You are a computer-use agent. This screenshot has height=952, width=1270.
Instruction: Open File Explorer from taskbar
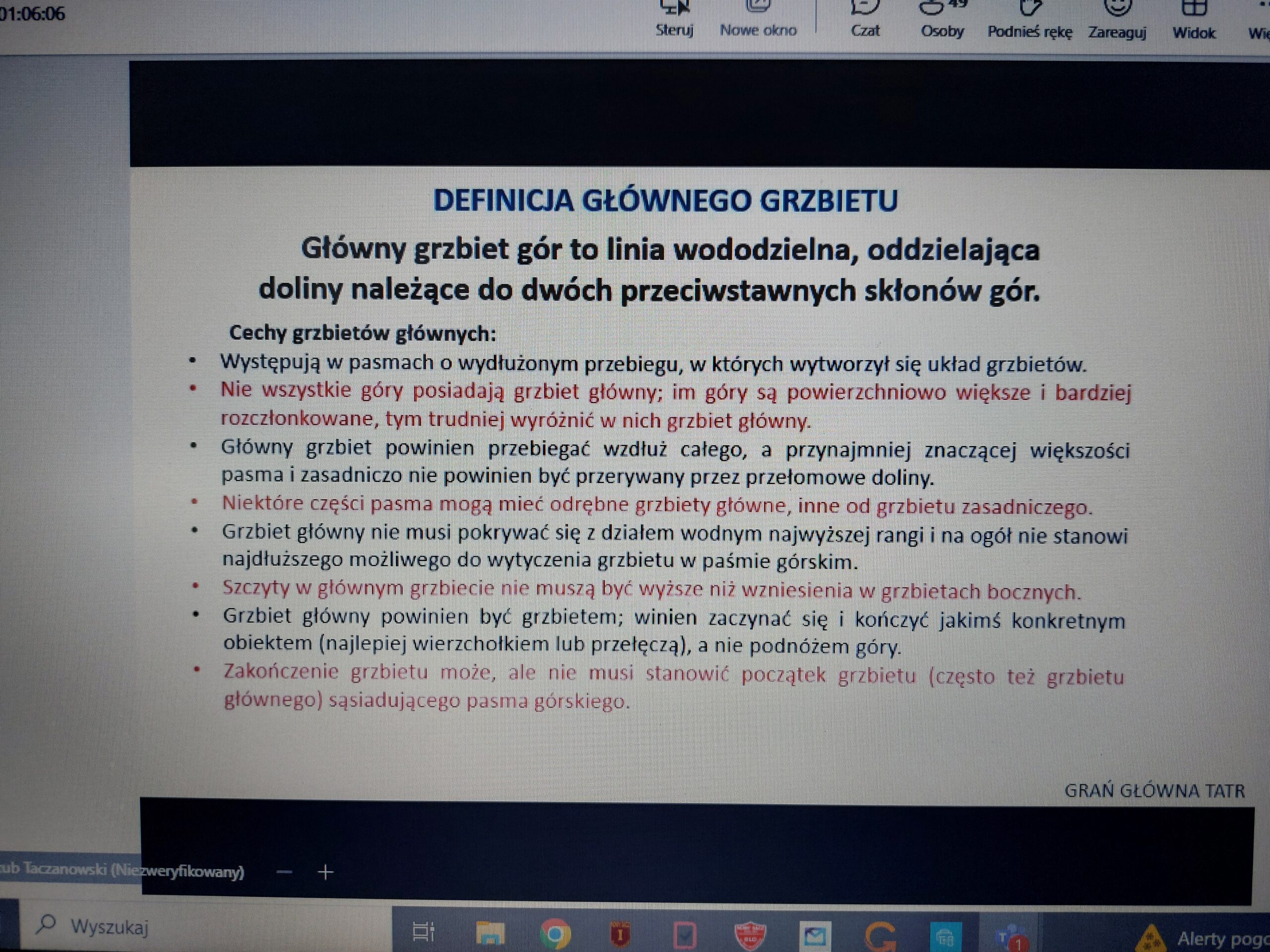coord(490,934)
